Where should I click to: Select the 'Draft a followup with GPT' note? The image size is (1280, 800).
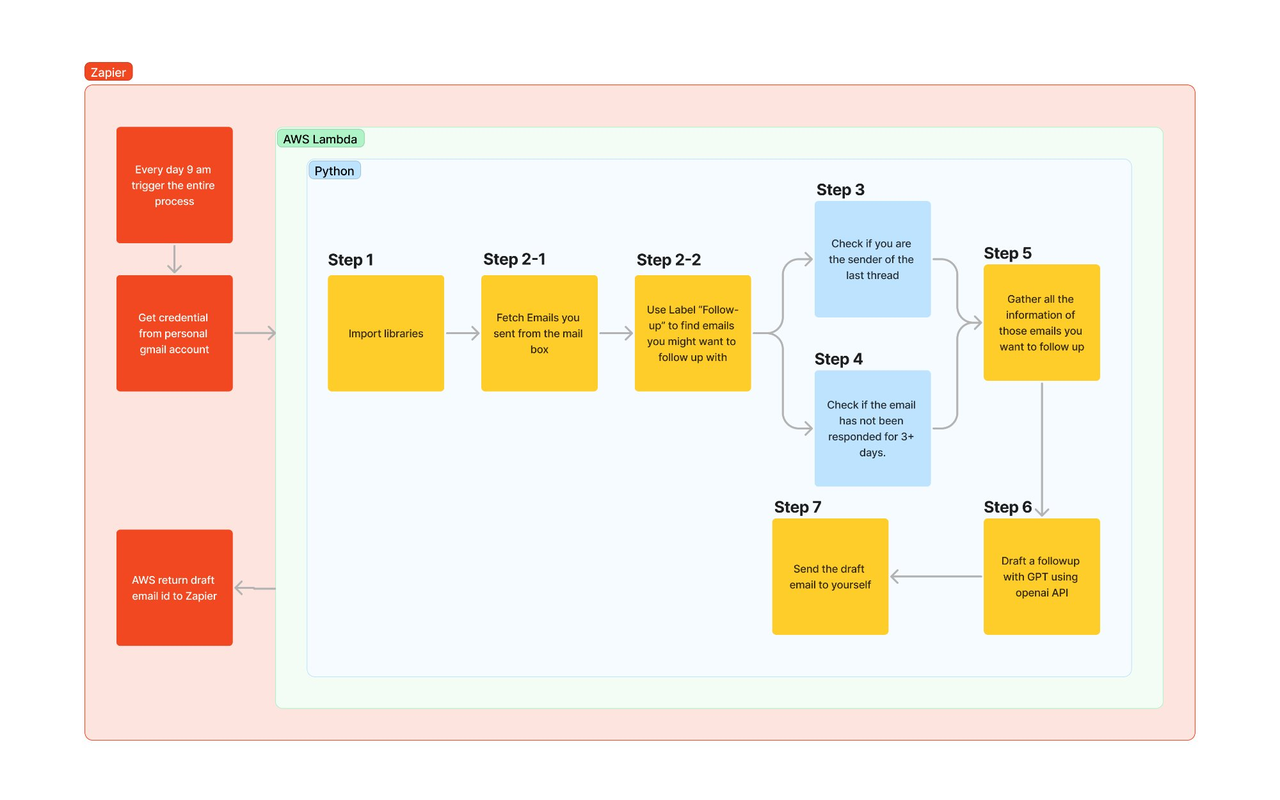click(x=1041, y=576)
